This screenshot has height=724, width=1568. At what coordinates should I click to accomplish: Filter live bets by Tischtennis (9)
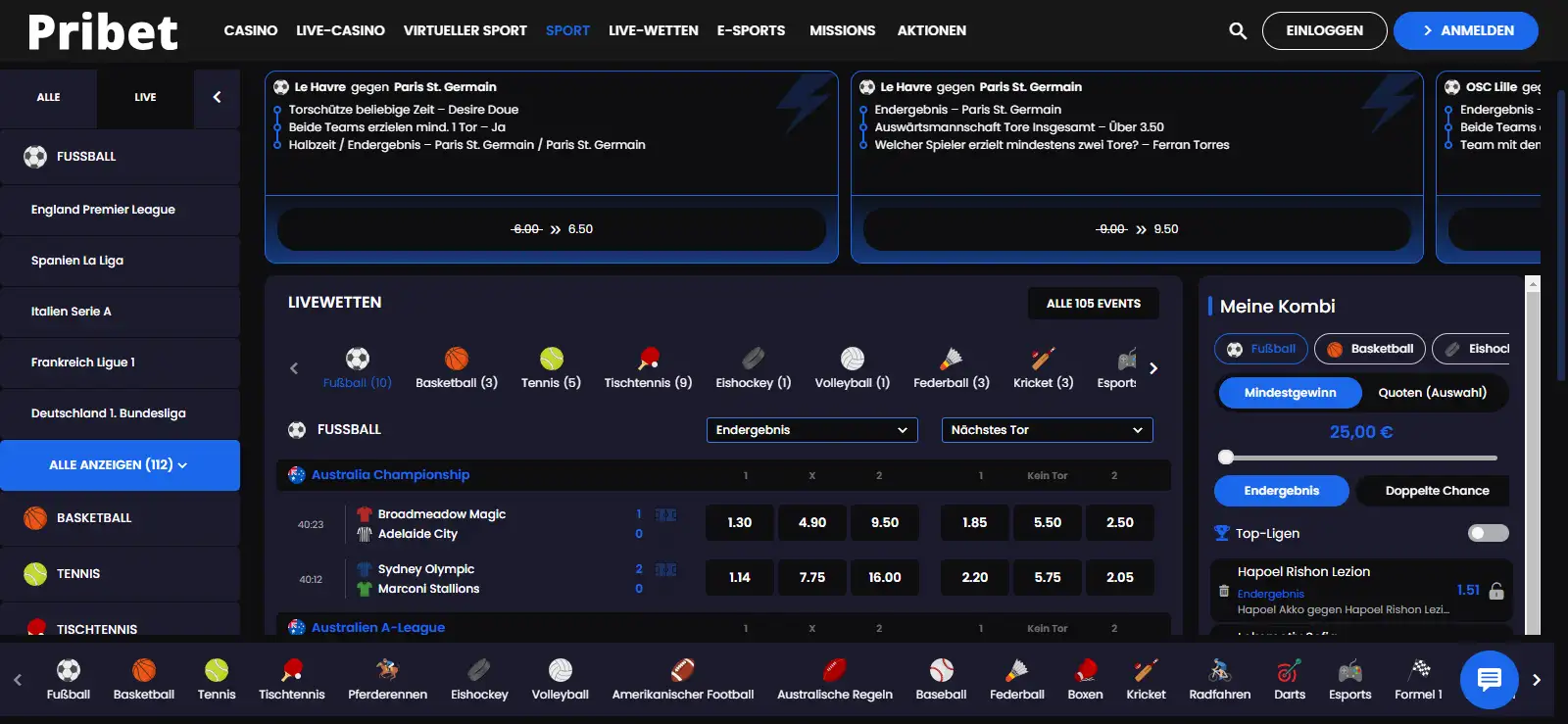pyautogui.click(x=648, y=368)
